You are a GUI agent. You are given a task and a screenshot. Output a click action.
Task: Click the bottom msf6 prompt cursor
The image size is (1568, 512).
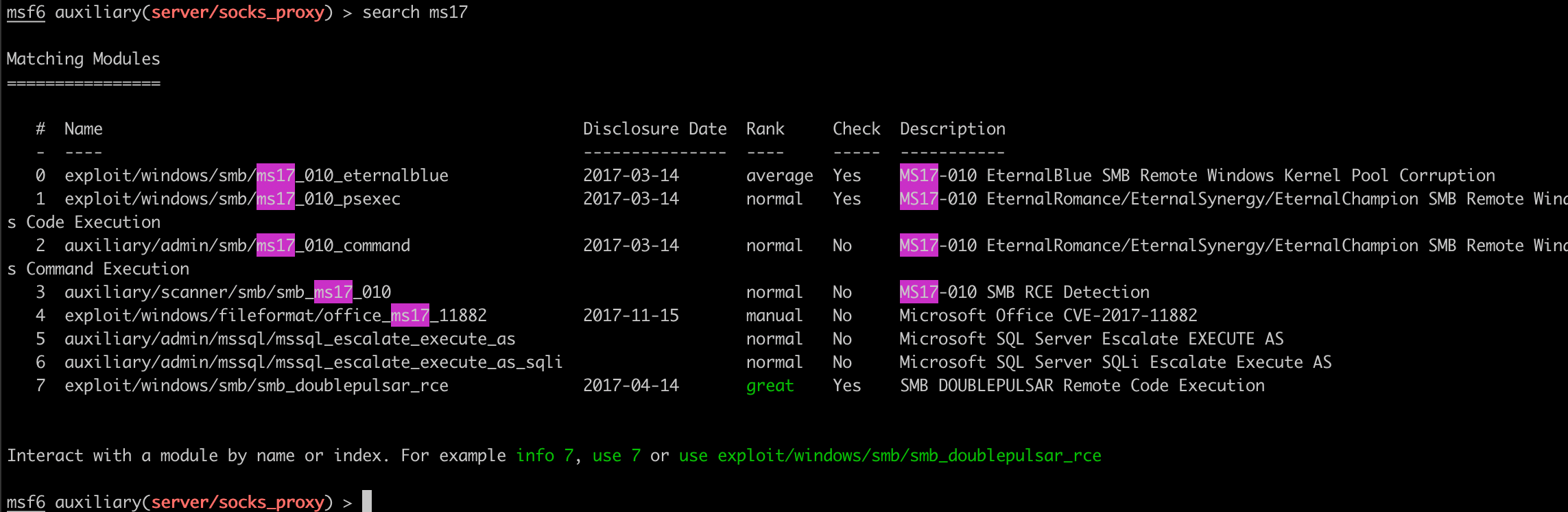tap(367, 501)
